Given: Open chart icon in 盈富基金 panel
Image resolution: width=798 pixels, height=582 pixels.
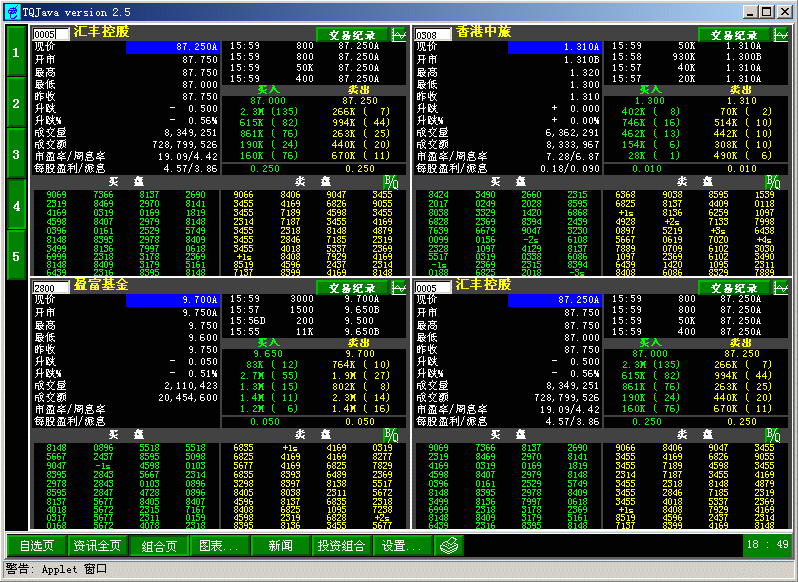Looking at the screenshot, I should (399, 288).
